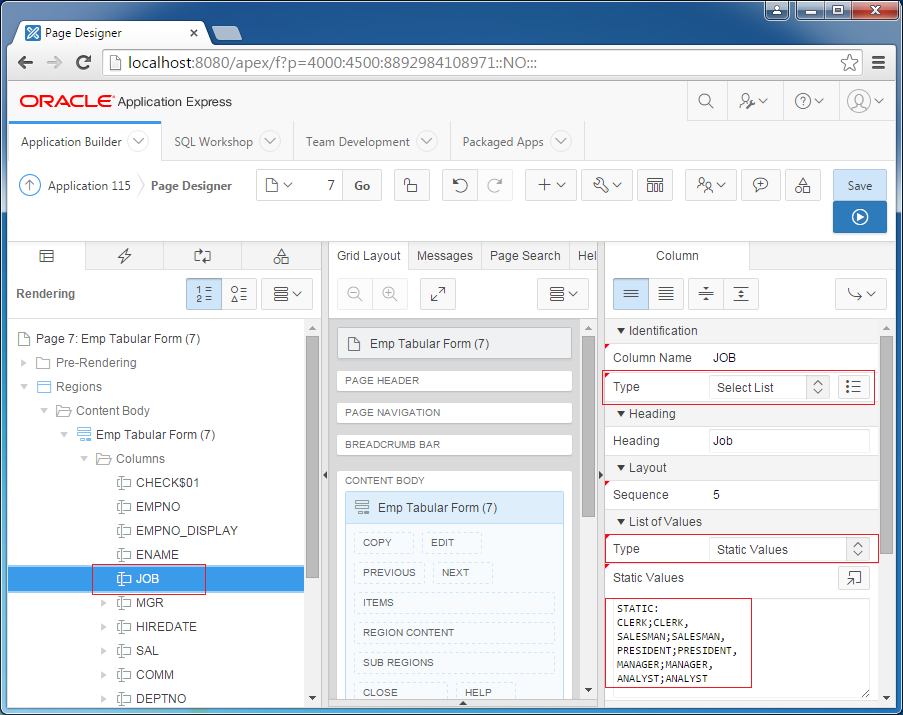Screen dimensions: 903x715
Task: Open the Static Values code editor icon
Action: click(x=853, y=578)
